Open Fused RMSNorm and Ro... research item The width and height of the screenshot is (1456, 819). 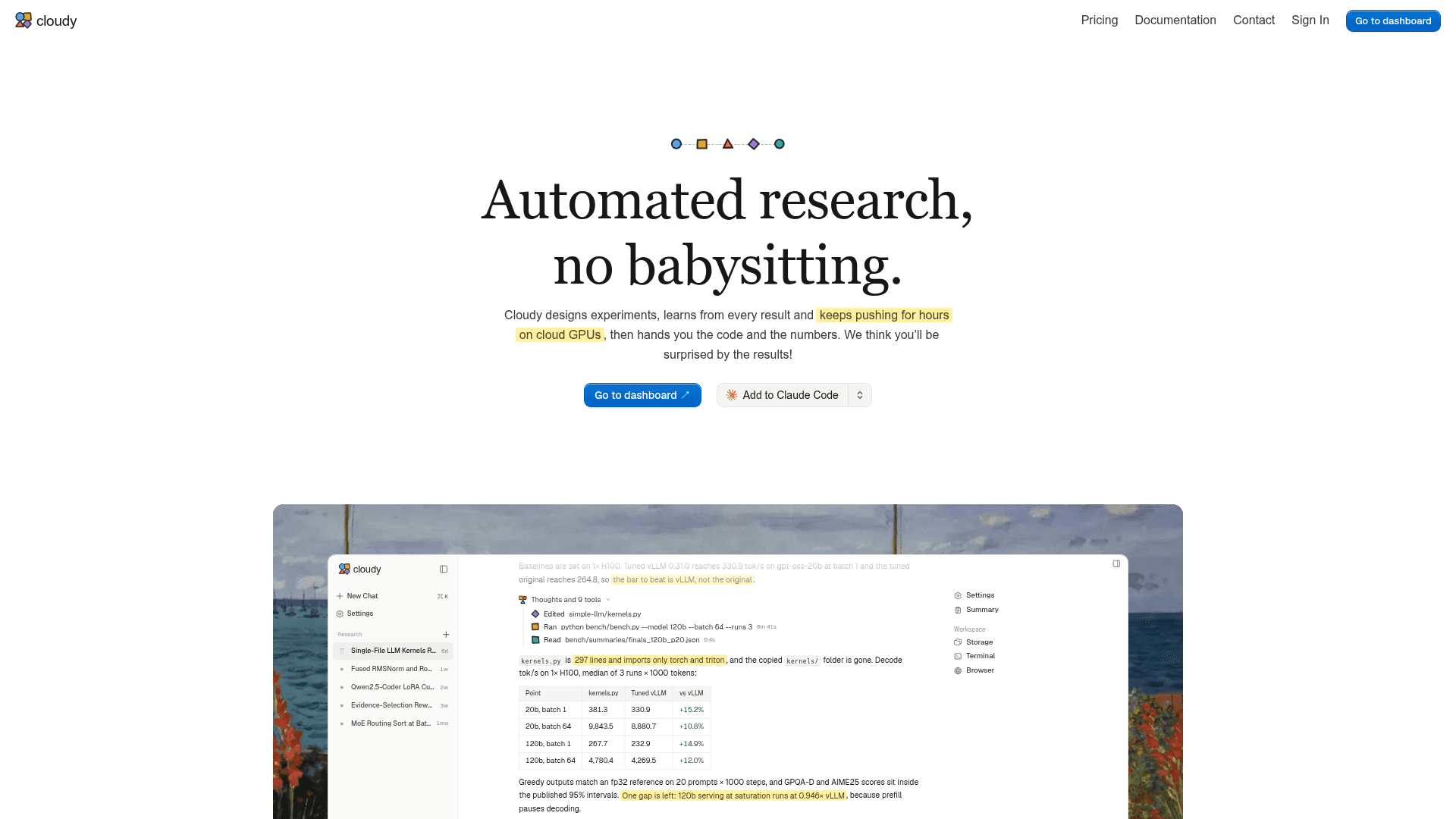click(x=392, y=669)
